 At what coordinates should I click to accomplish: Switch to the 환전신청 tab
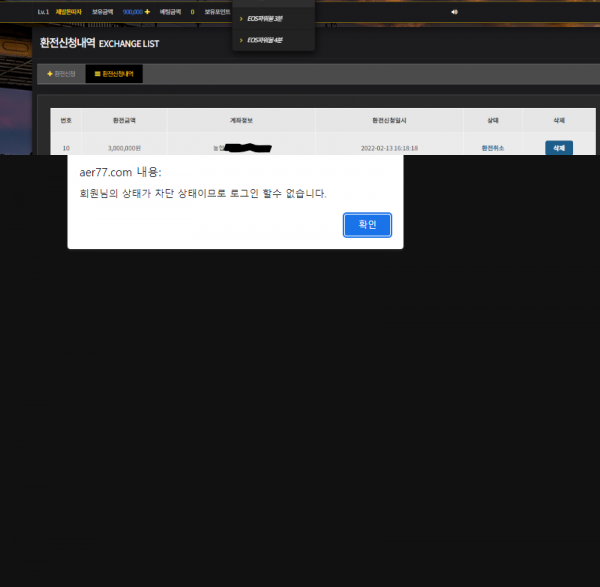click(61, 74)
